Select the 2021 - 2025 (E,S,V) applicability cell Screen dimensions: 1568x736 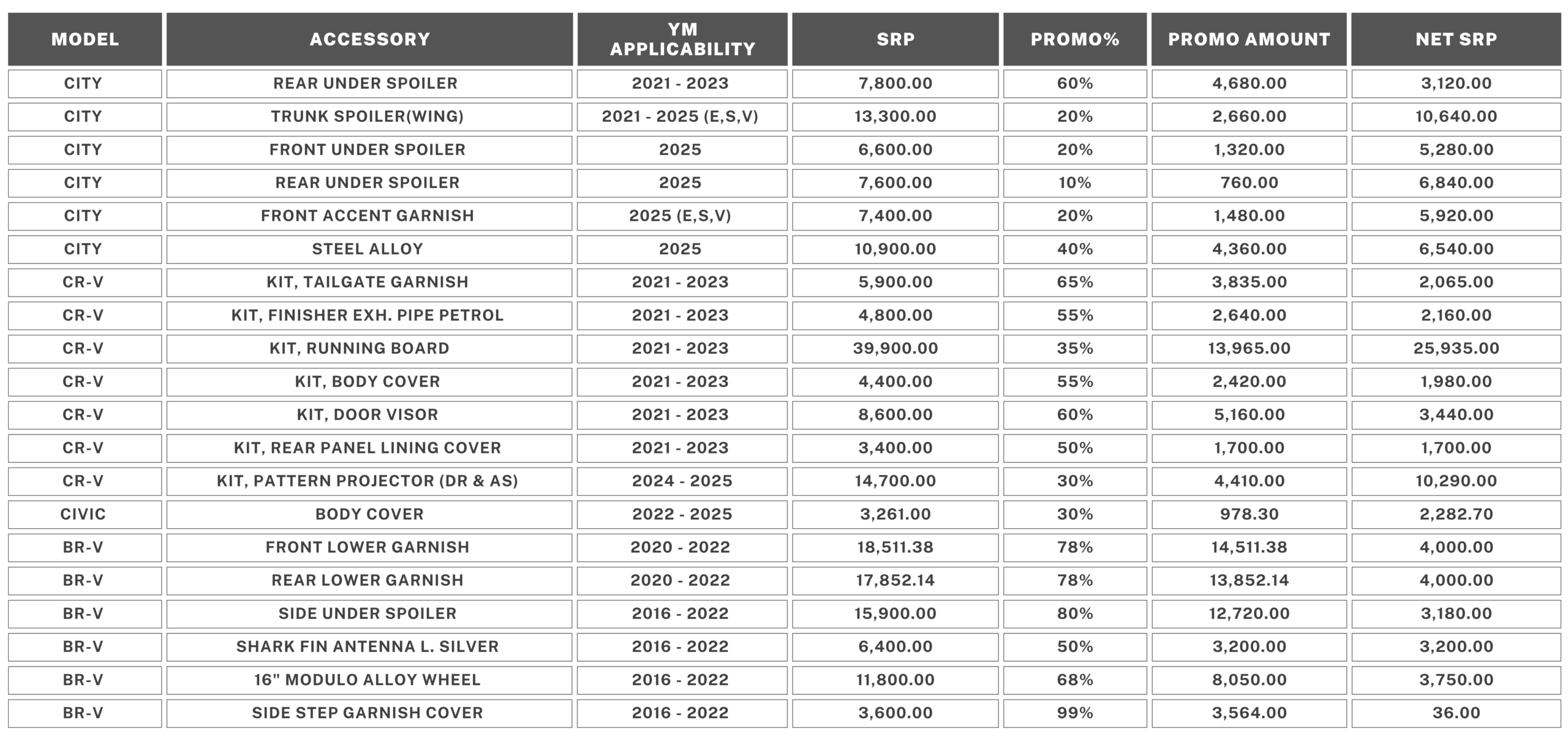coord(682,117)
